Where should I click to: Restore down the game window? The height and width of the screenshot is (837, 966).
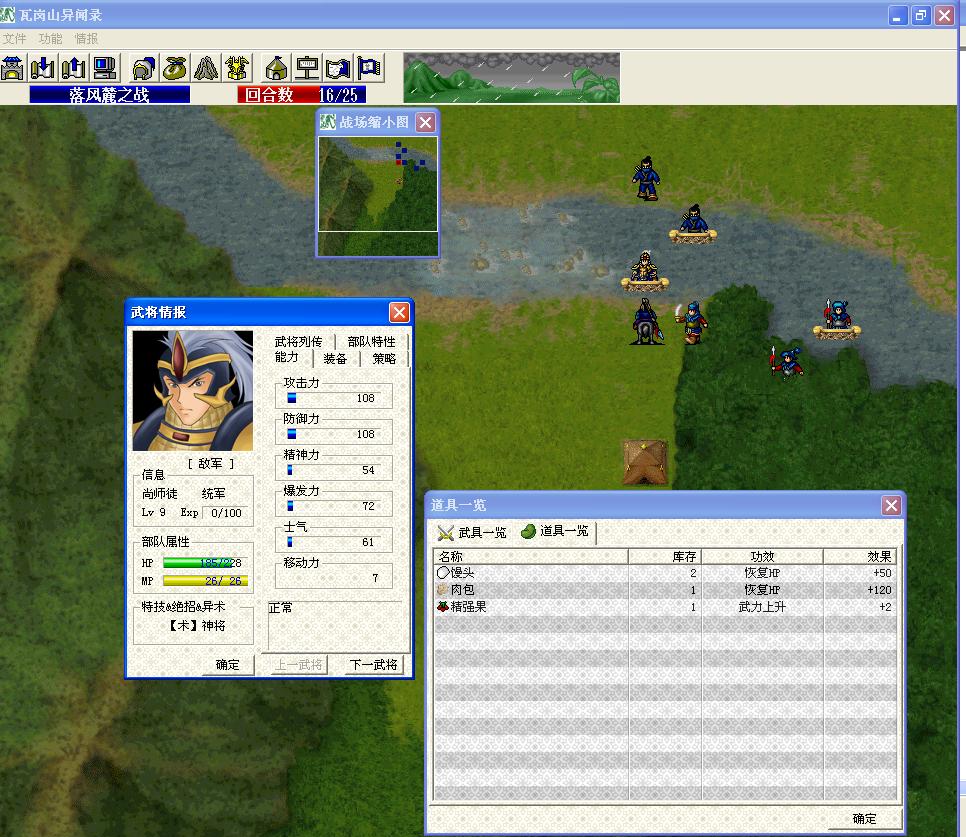(x=921, y=15)
